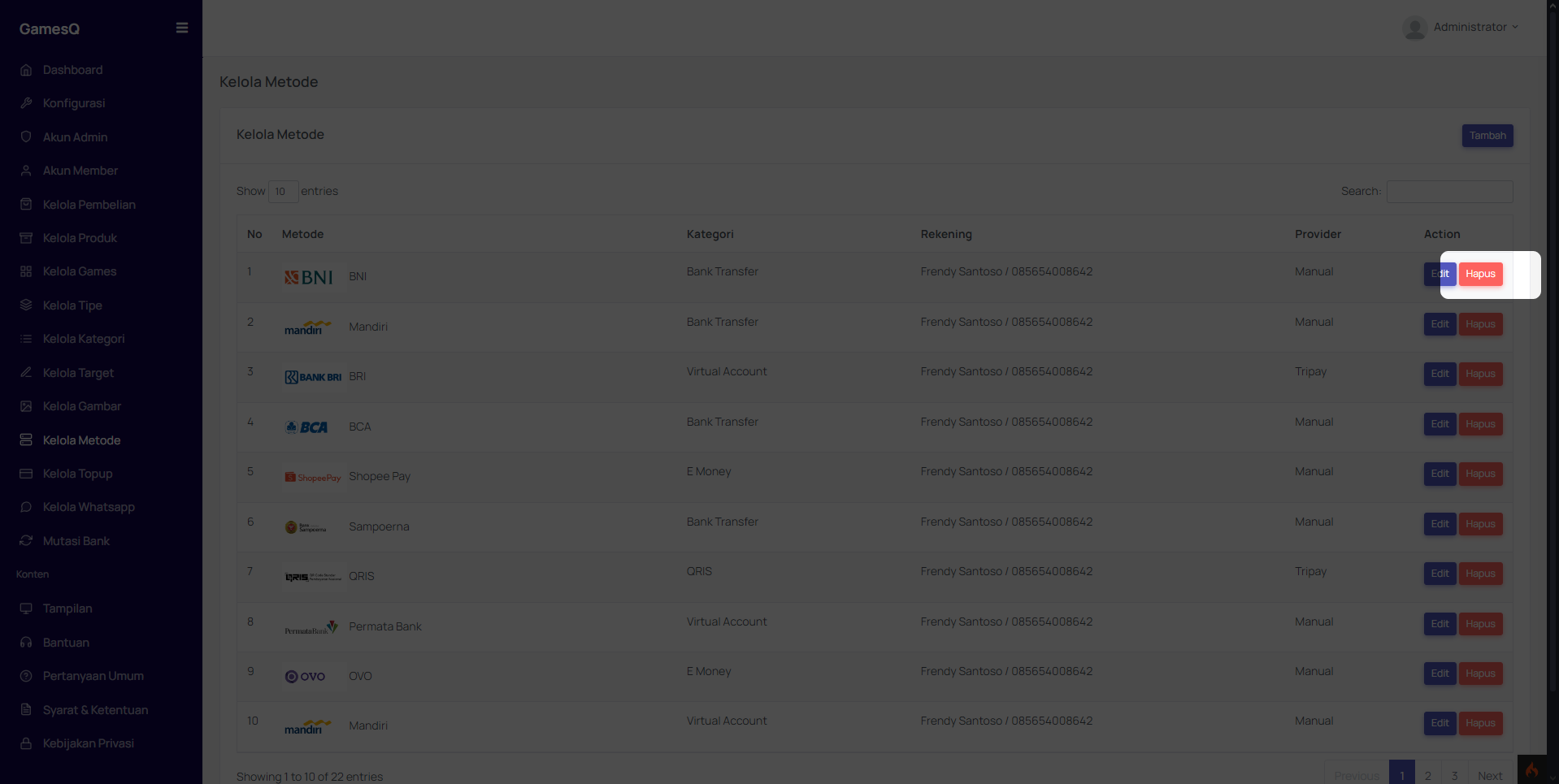Click Sampoerna method name text
1559x784 pixels.
coord(379,526)
